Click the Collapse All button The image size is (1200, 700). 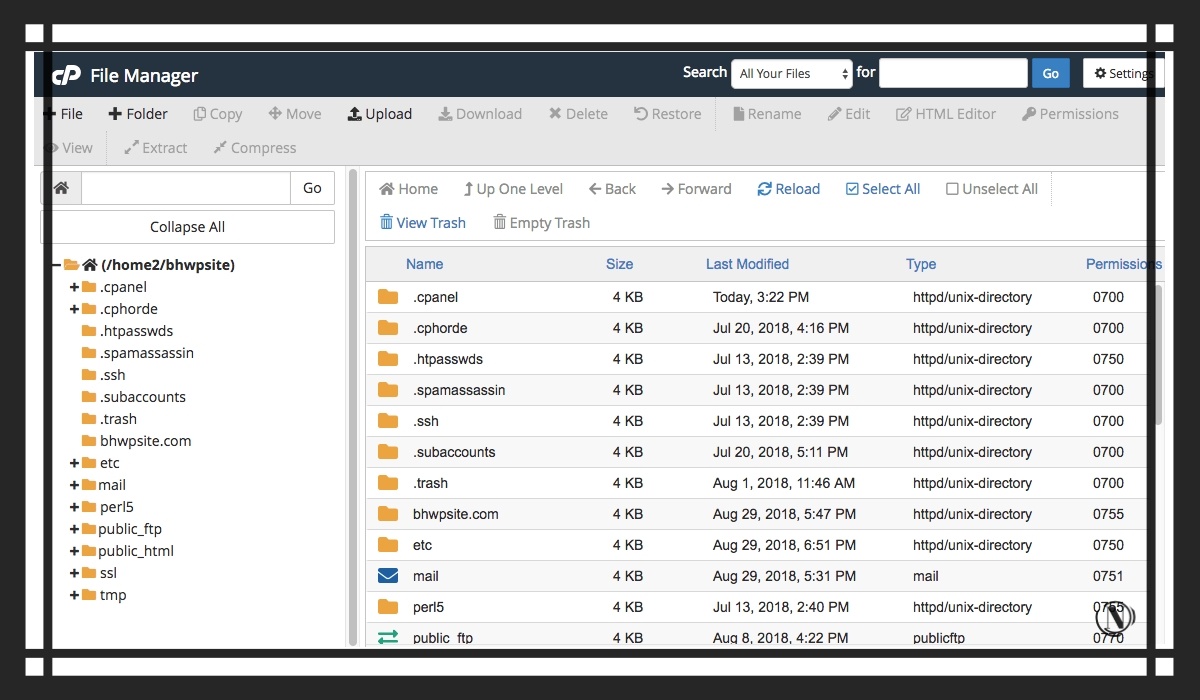[x=187, y=227]
